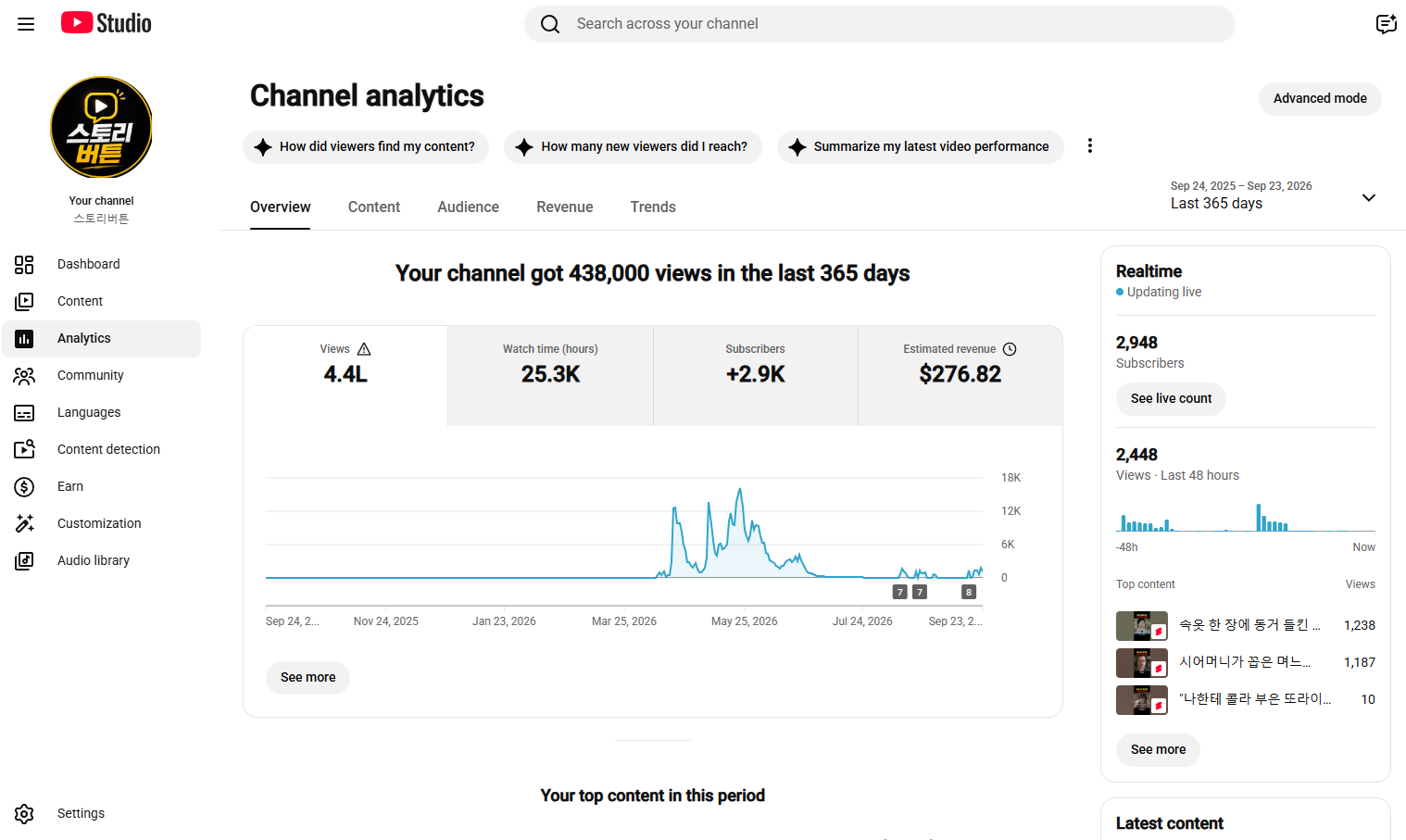Click the Content detection sidebar icon
The height and width of the screenshot is (840, 1406).
tap(24, 449)
